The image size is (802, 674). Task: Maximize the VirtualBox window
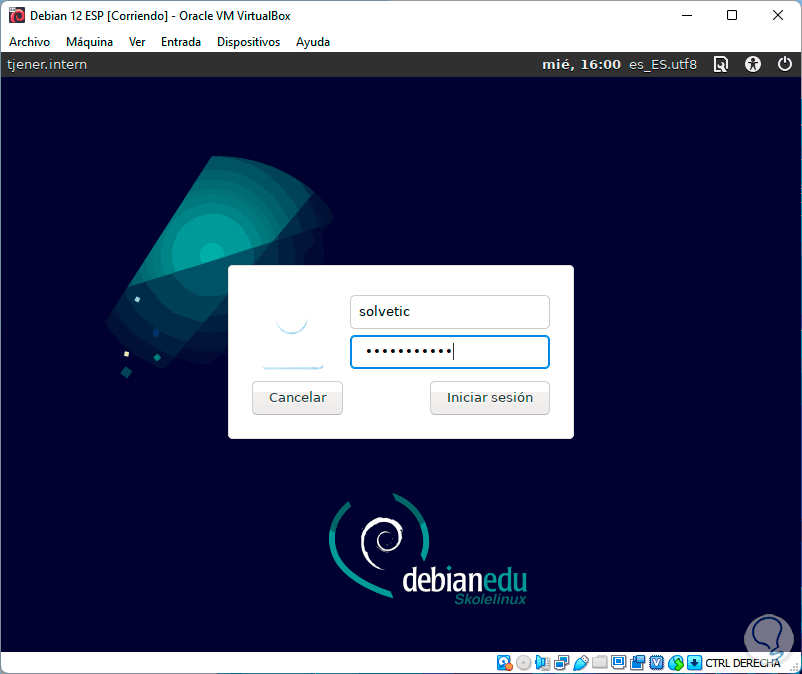coord(732,15)
